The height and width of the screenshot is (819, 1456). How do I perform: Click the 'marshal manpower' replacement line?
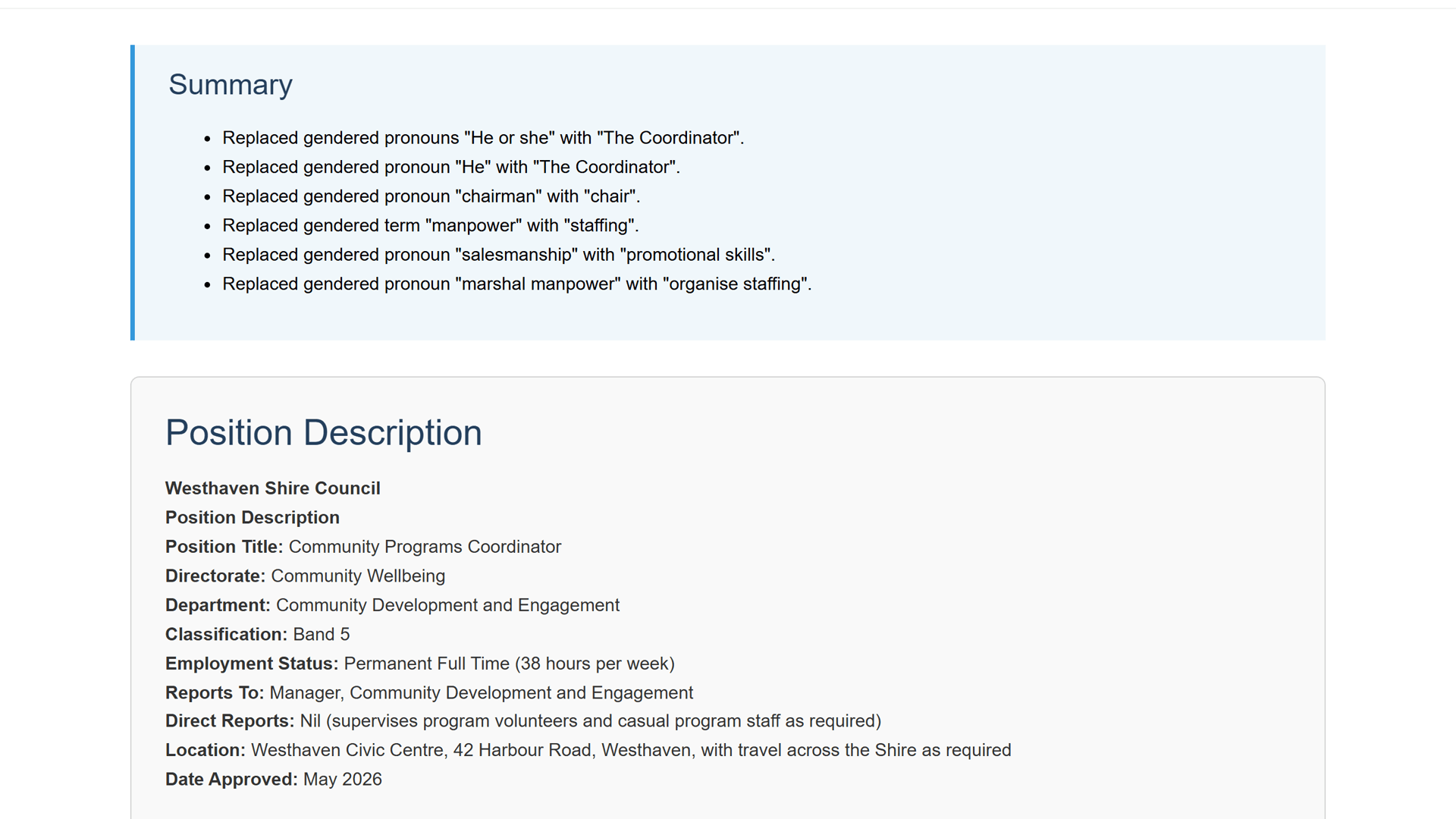coord(516,284)
